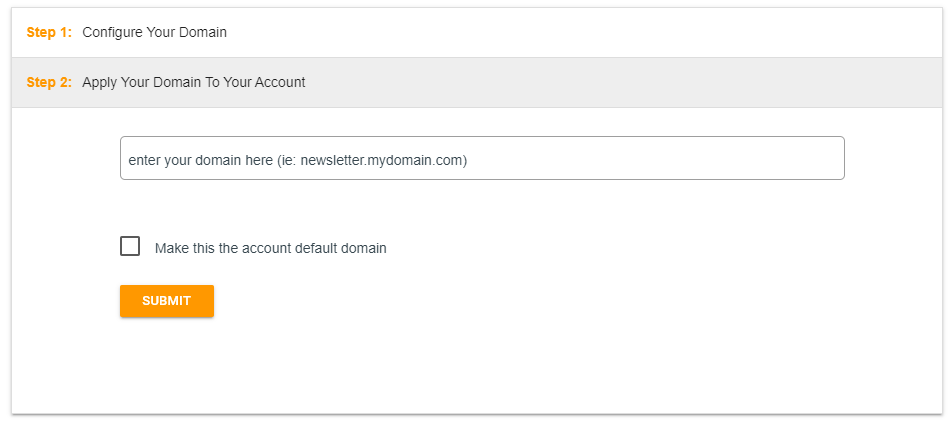
Task: Focus the newsletter.mydomain.com placeholder text box
Action: (x=482, y=158)
